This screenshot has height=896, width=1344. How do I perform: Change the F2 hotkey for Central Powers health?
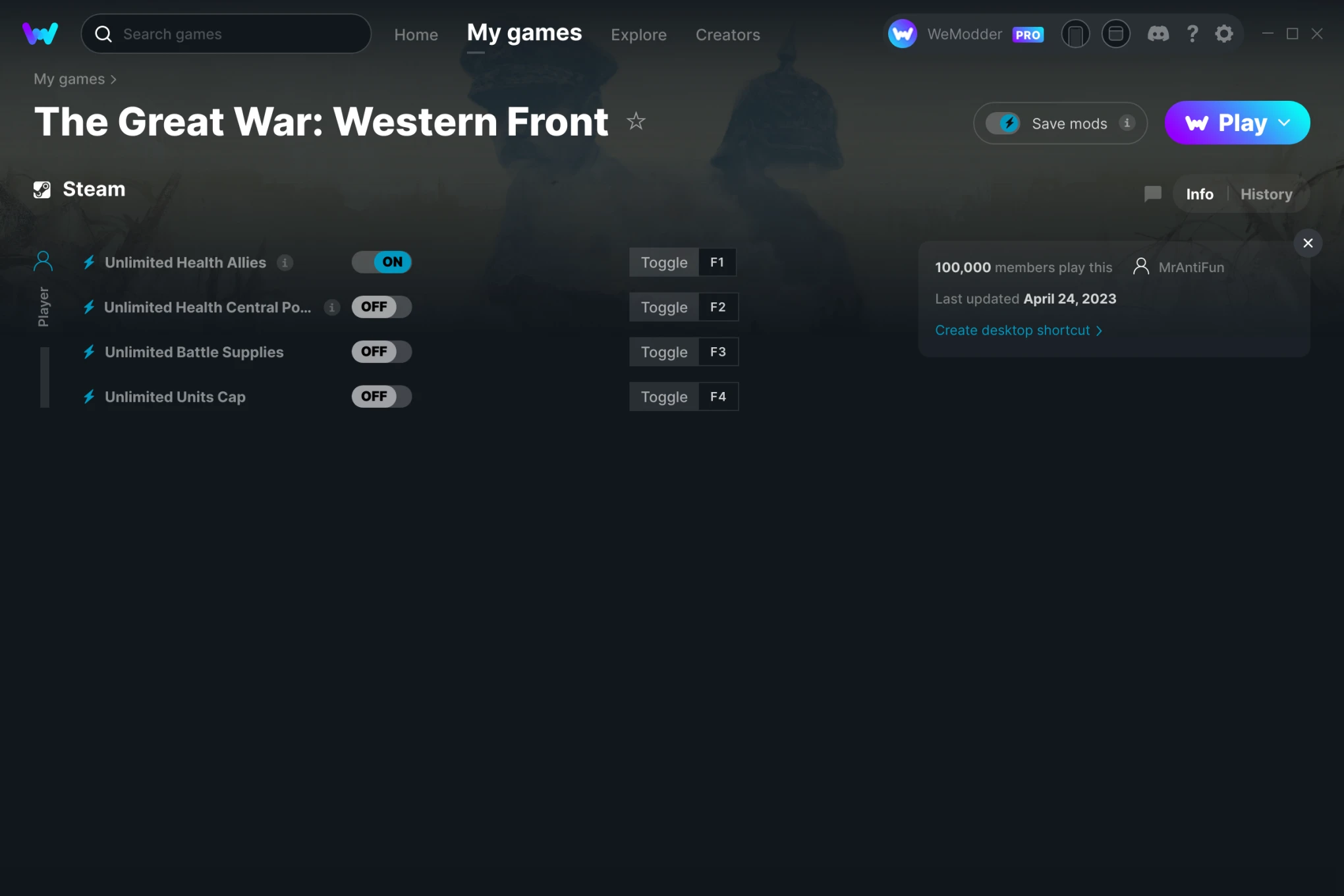click(x=718, y=307)
